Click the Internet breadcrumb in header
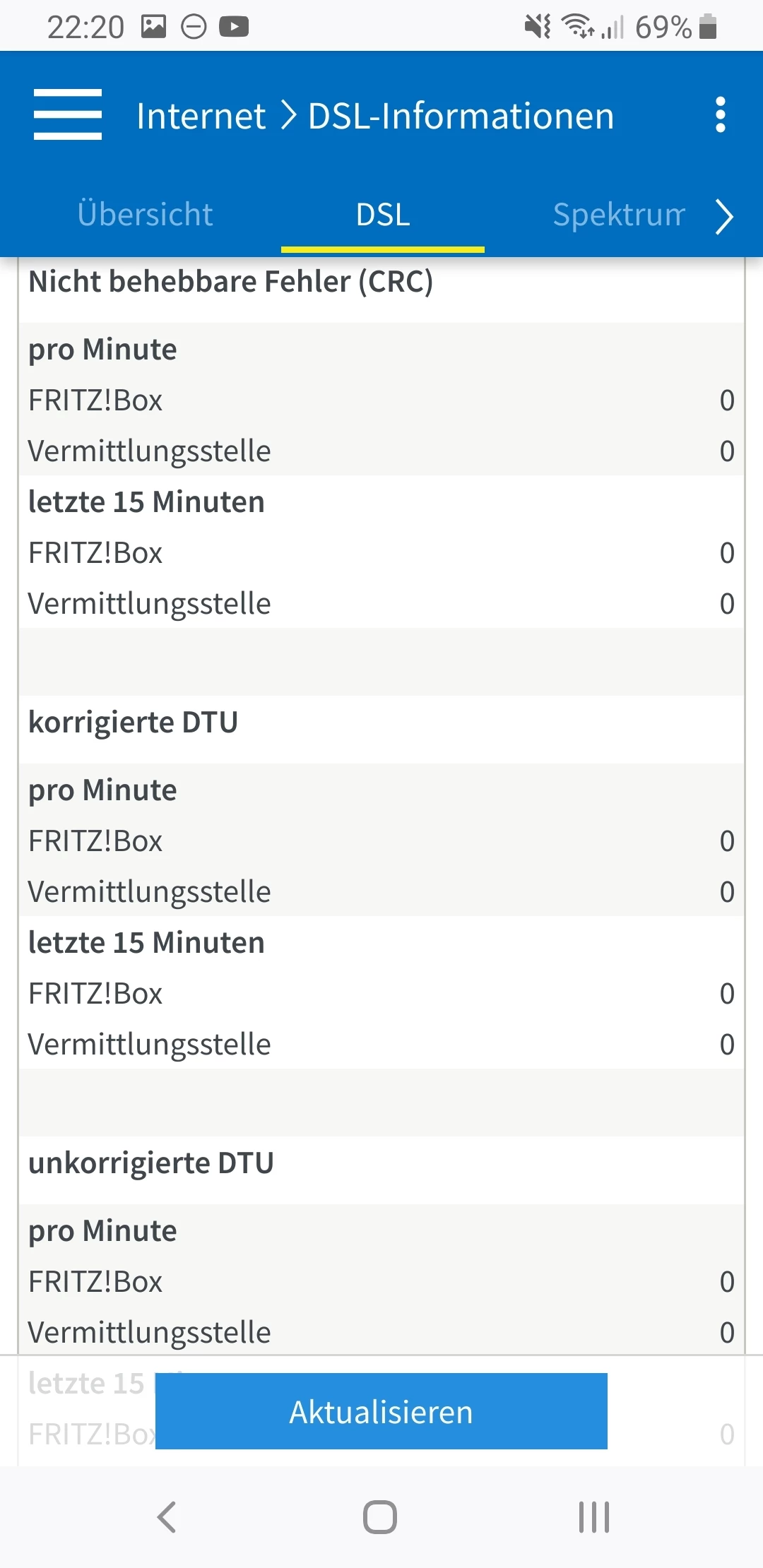 tap(201, 116)
